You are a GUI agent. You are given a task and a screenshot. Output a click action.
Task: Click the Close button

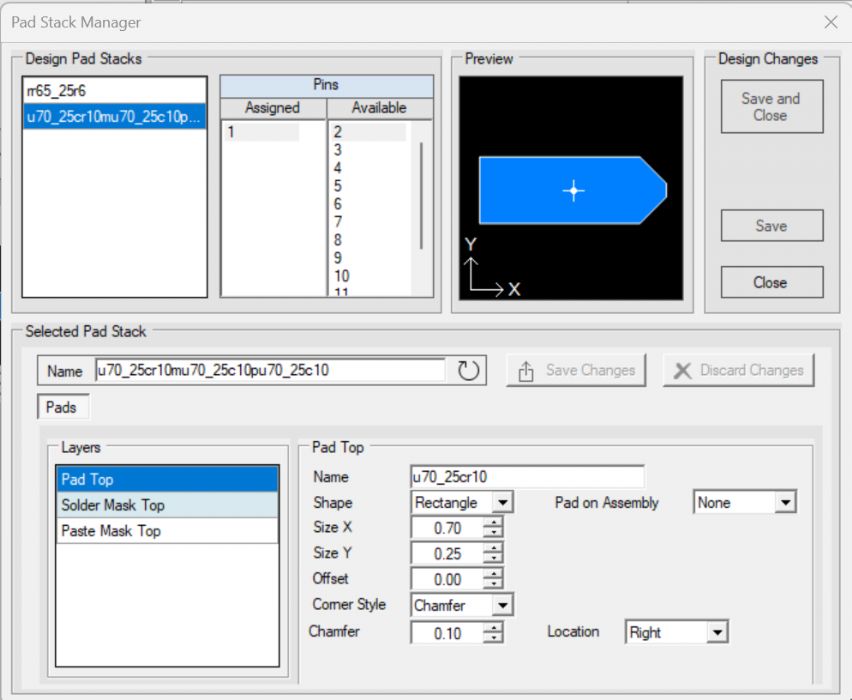coord(771,283)
